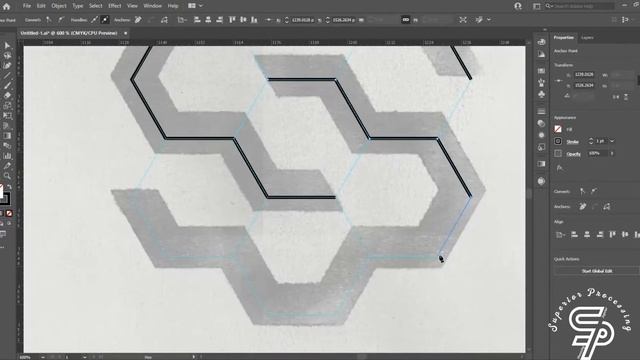Open the File menu
This screenshot has width=640, height=360.
(27, 6)
